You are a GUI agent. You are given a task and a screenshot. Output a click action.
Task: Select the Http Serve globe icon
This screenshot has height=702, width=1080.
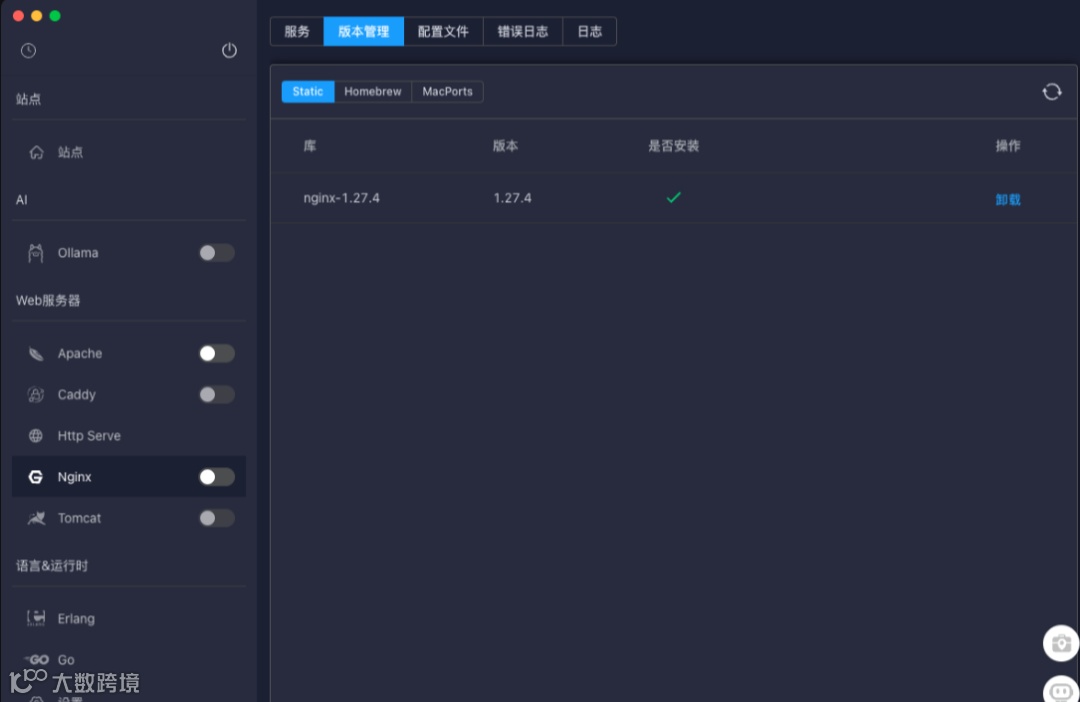coord(34,435)
